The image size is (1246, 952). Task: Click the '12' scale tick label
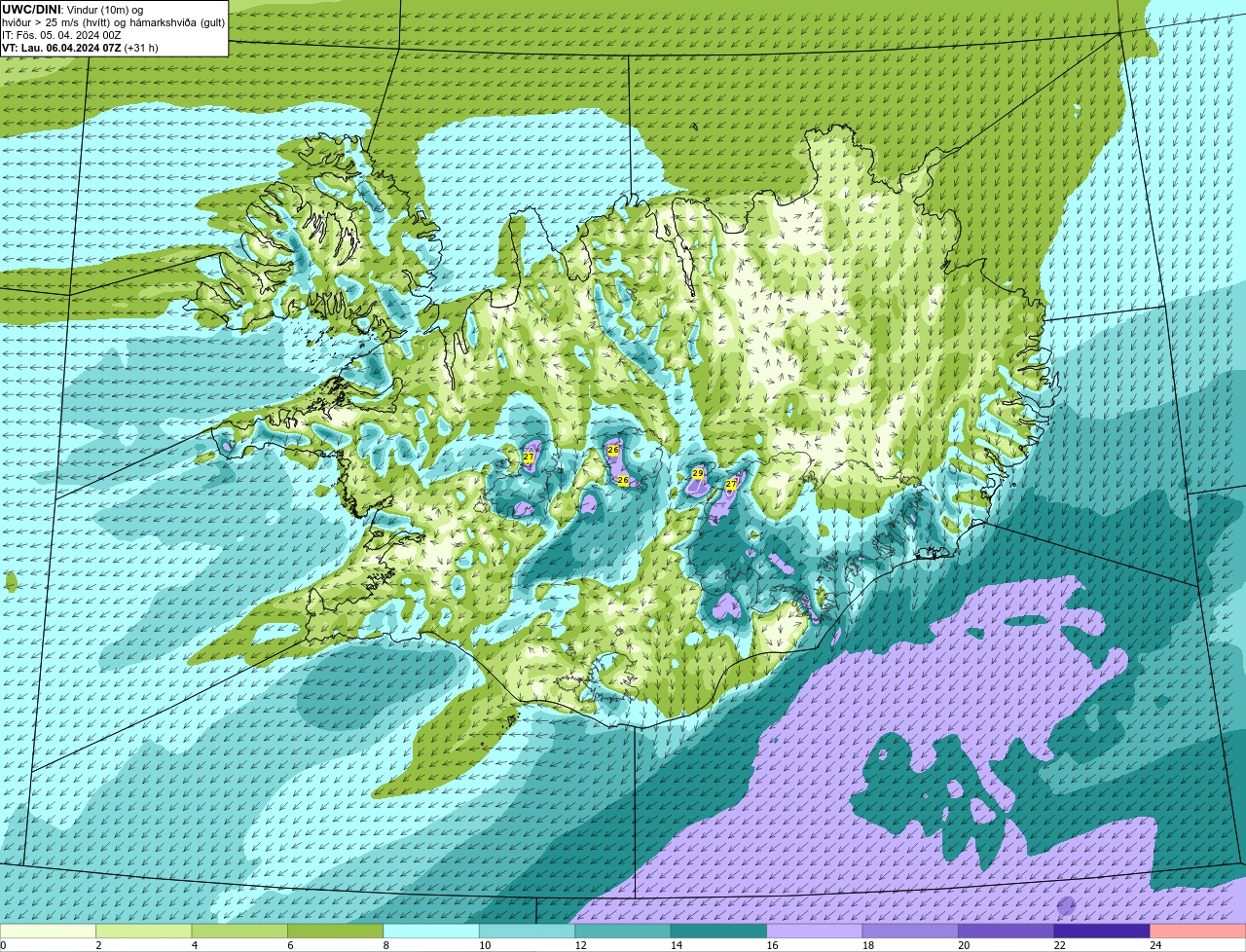click(x=580, y=945)
